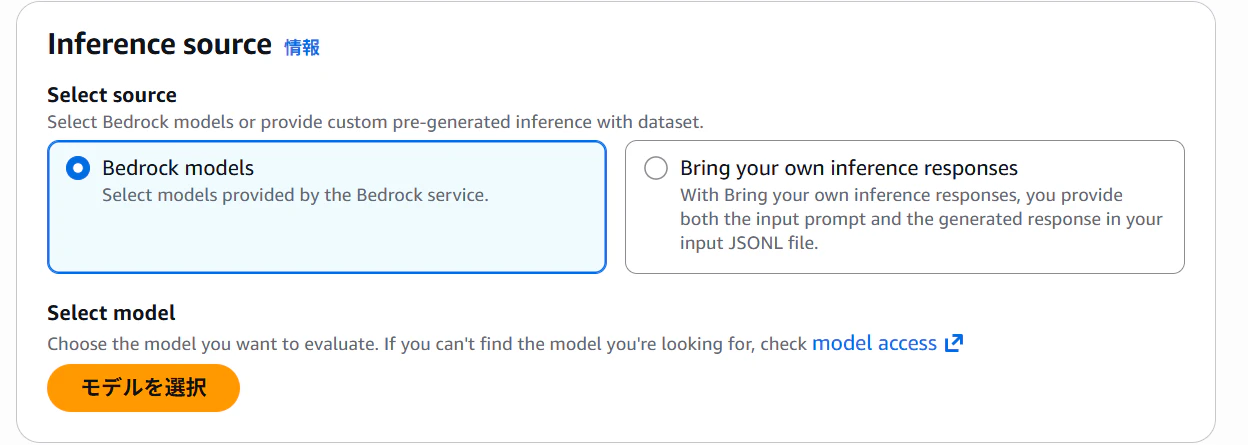Click the Select source label
The width and height of the screenshot is (1248, 445).
click(112, 95)
